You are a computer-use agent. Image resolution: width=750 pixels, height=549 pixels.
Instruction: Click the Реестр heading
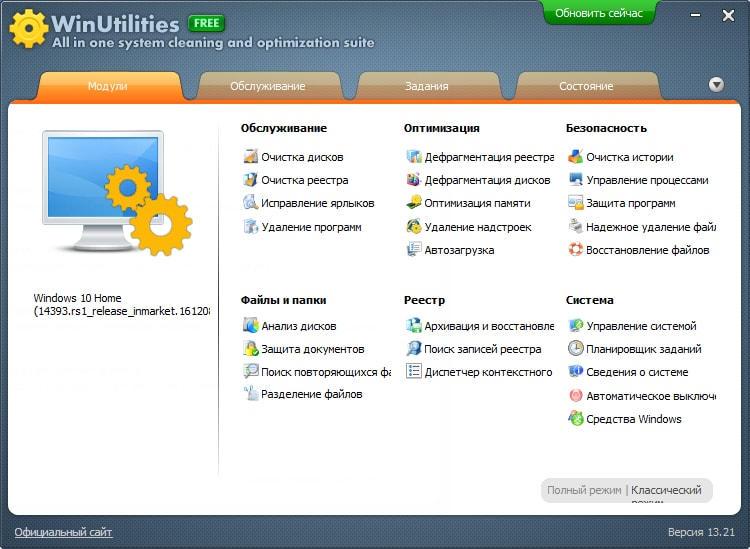point(424,300)
